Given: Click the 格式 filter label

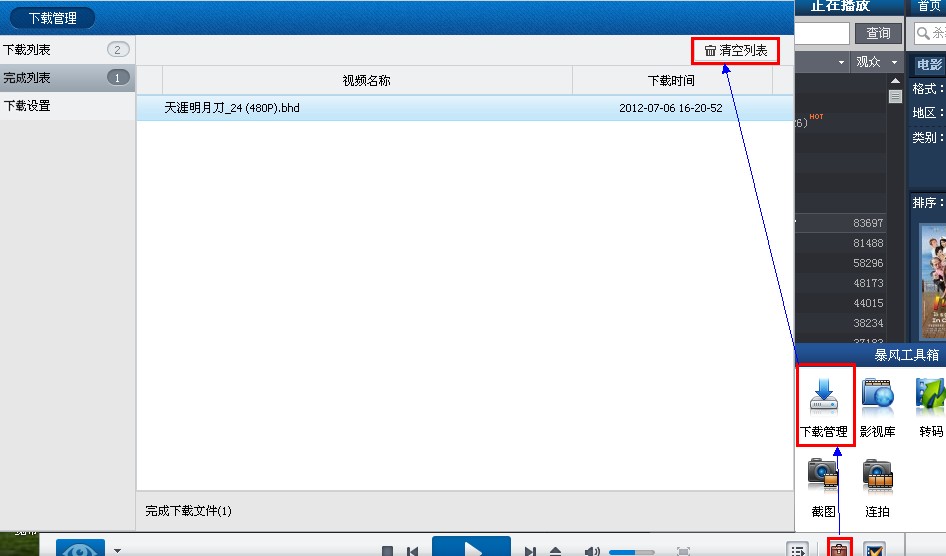Looking at the screenshot, I should tap(928, 89).
